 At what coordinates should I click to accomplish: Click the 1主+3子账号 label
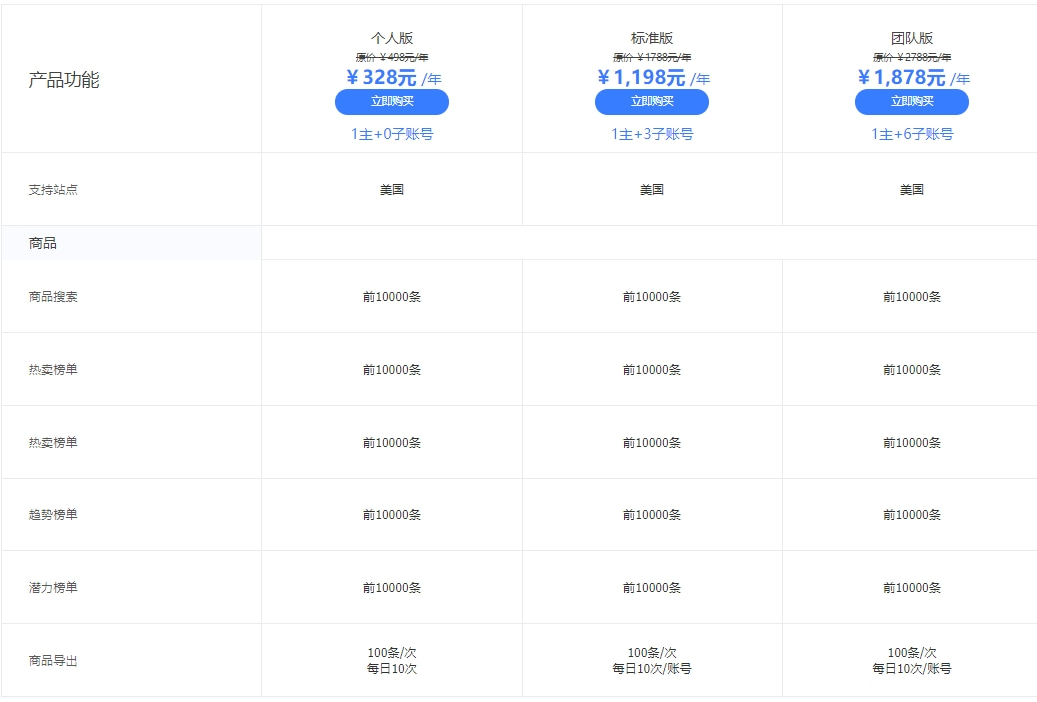coord(651,134)
